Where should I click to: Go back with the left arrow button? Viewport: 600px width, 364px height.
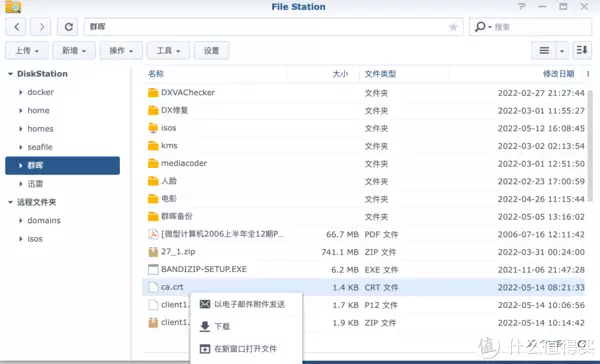(x=16, y=27)
